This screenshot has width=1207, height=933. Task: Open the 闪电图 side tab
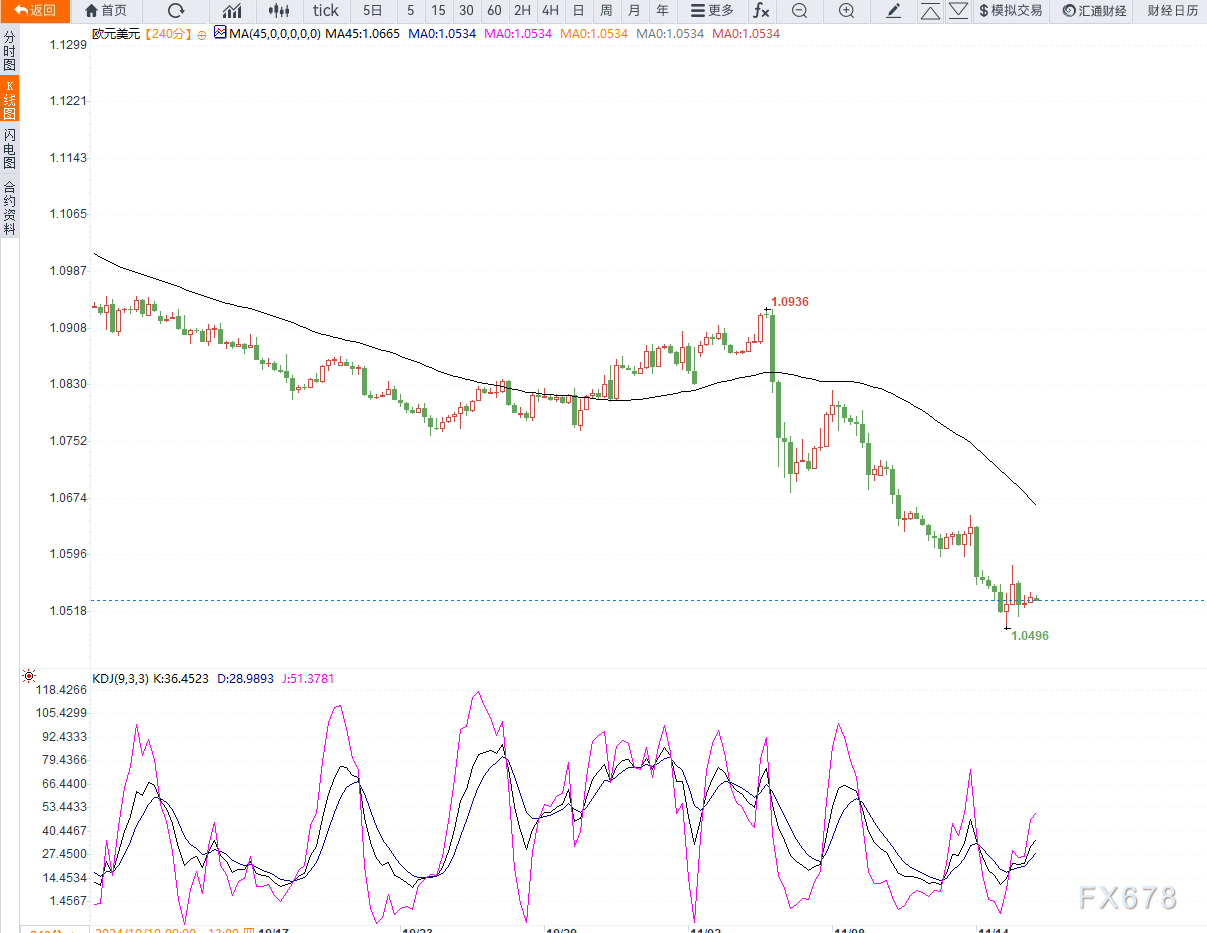pos(9,149)
